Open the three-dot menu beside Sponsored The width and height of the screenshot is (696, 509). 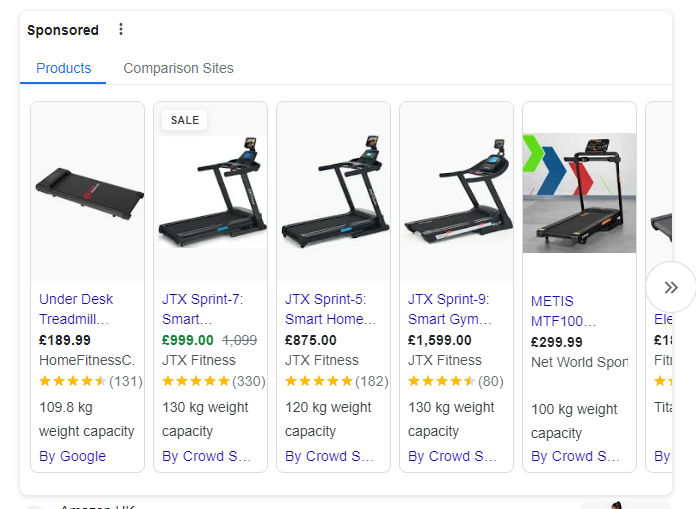pos(121,30)
